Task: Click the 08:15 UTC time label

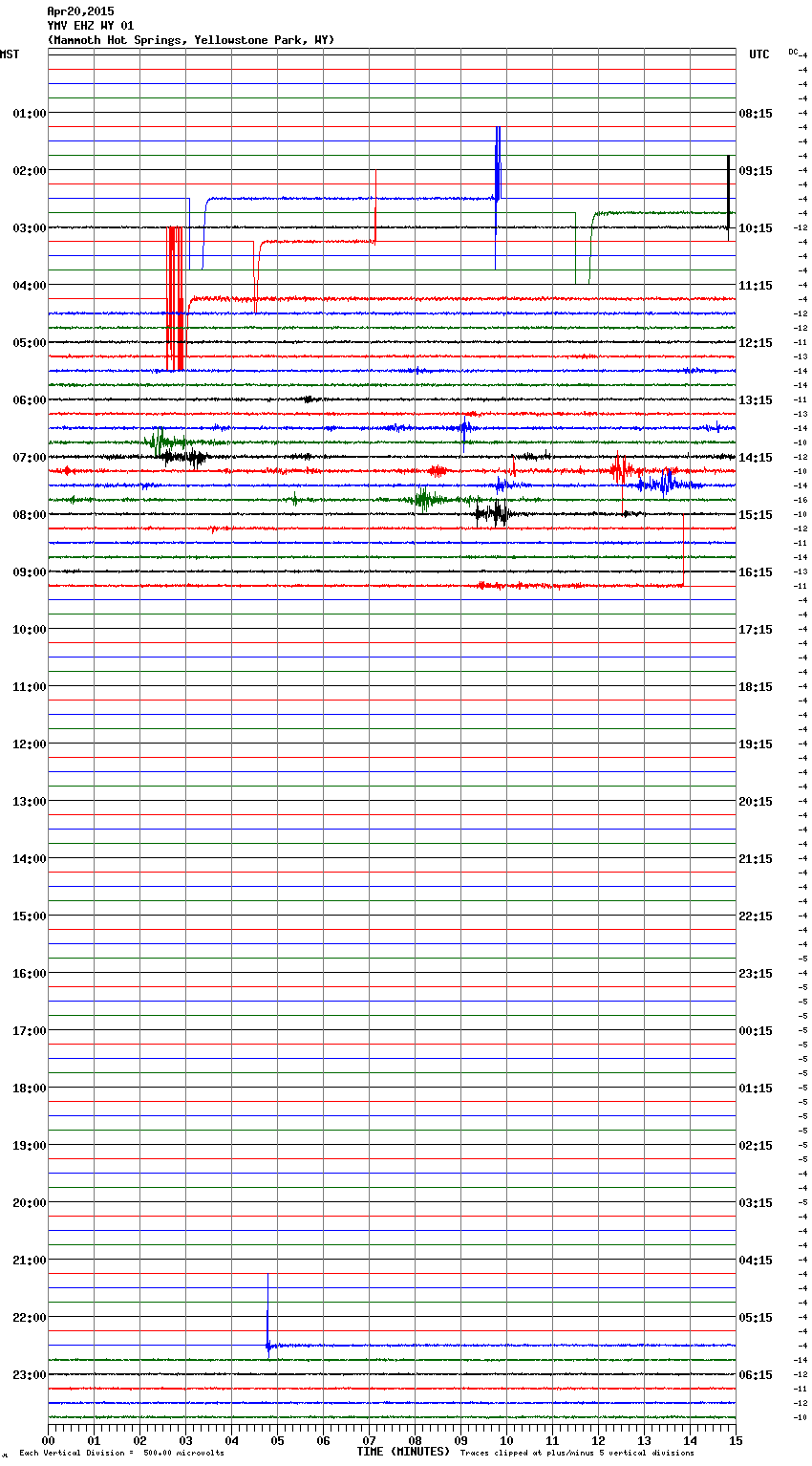Action: [x=756, y=113]
